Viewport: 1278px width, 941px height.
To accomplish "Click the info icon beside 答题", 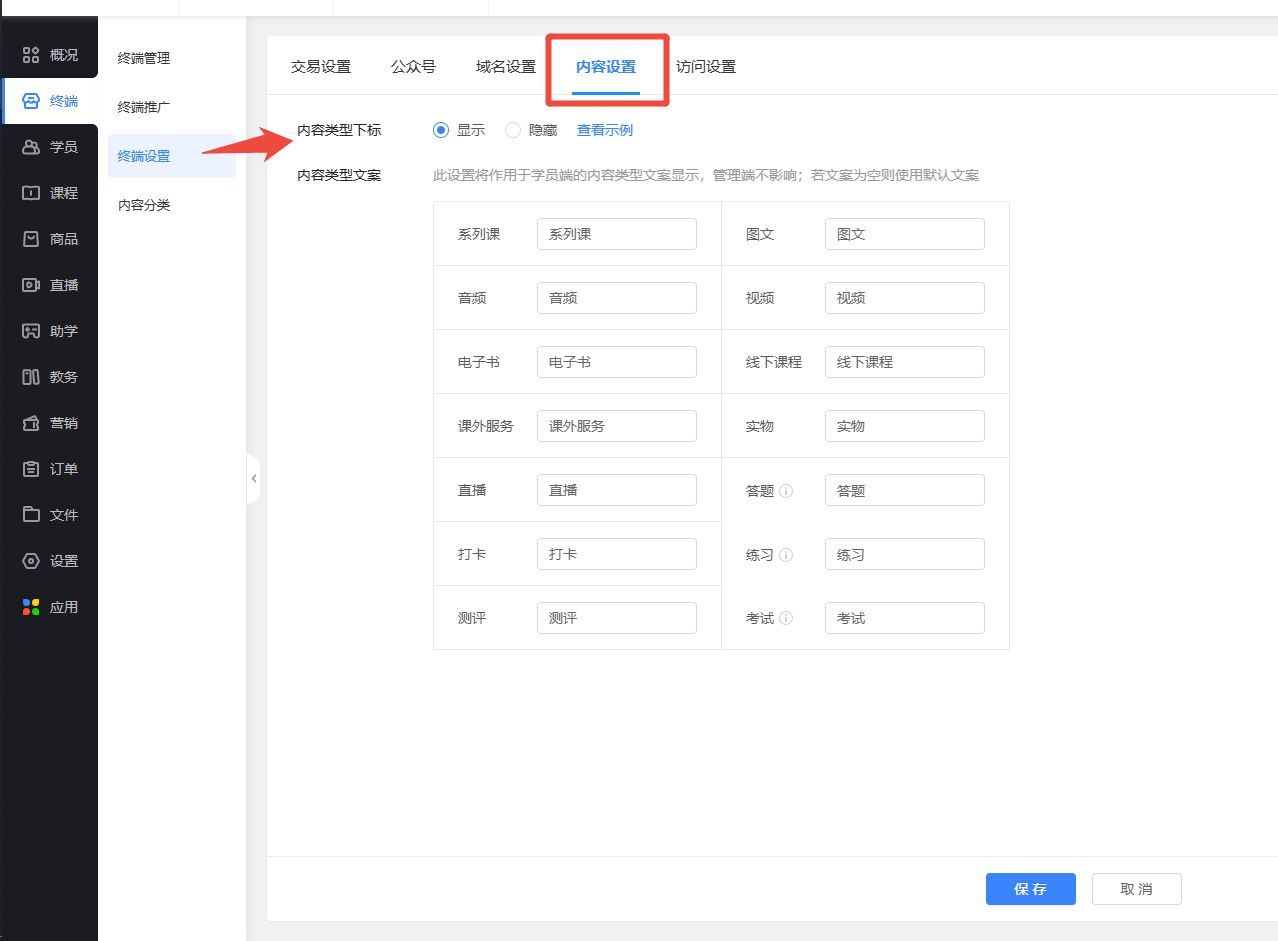I will (x=786, y=491).
